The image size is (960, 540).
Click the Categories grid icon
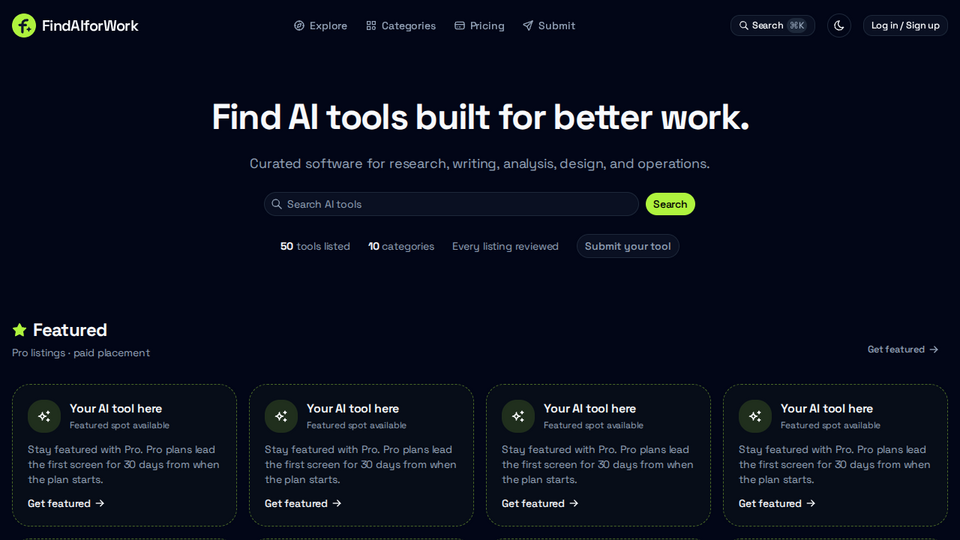371,26
